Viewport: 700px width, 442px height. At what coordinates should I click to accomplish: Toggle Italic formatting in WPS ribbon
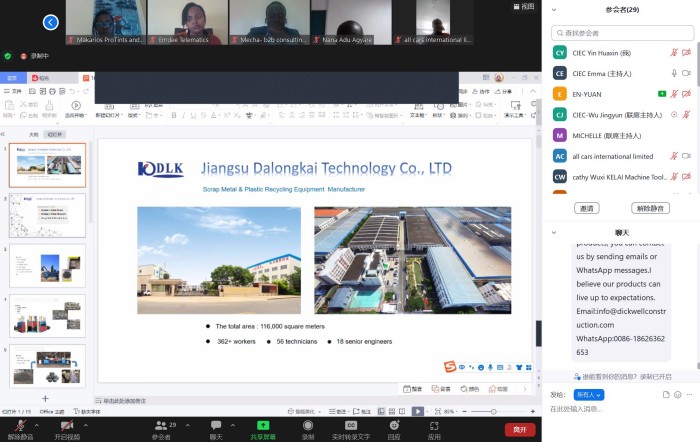(183, 115)
